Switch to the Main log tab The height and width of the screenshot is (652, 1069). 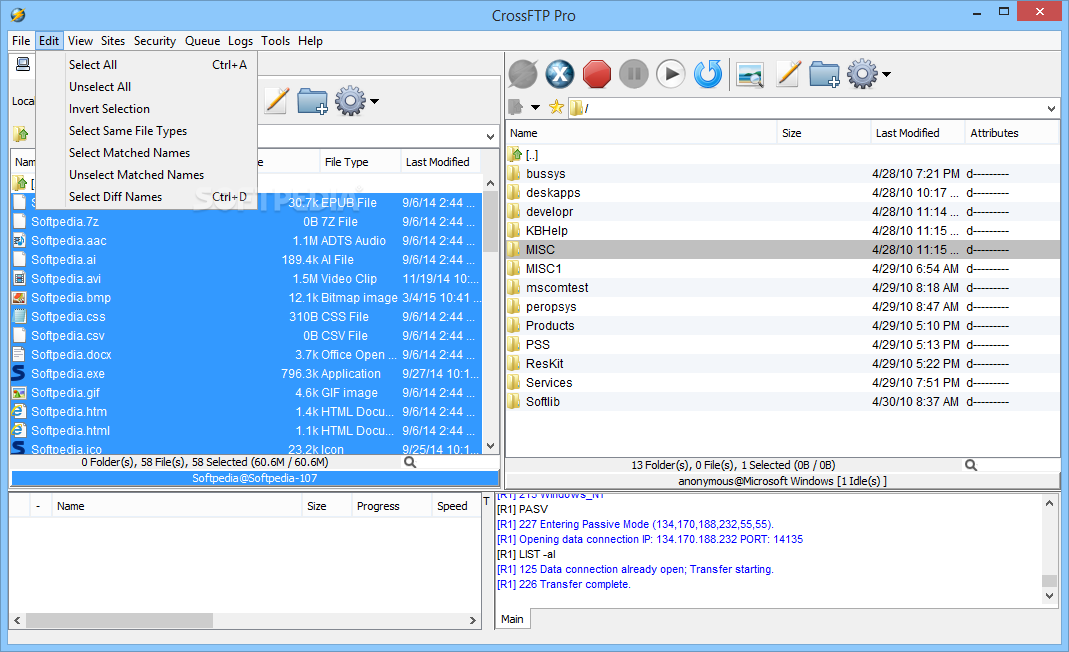[x=513, y=619]
